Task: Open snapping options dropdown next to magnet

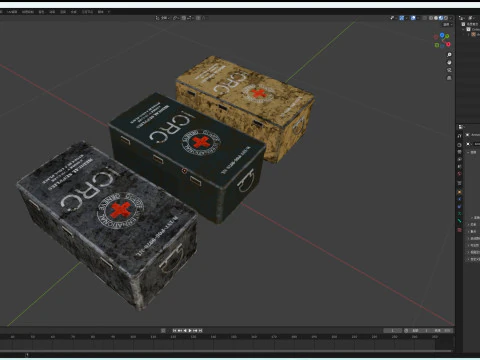Action: (189, 18)
